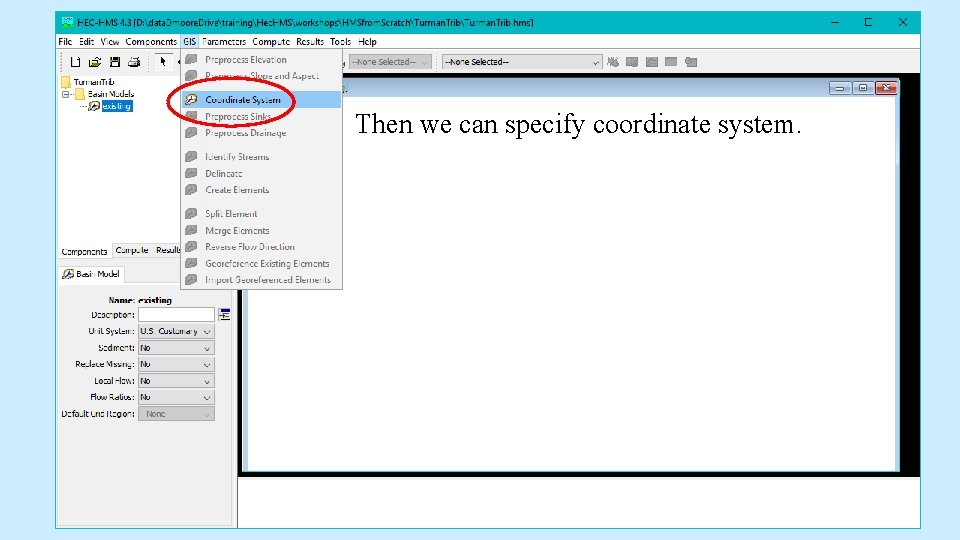Viewport: 960px width, 540px height.
Task: Click the icon beside Reverse Flow Direction
Action: tap(192, 247)
